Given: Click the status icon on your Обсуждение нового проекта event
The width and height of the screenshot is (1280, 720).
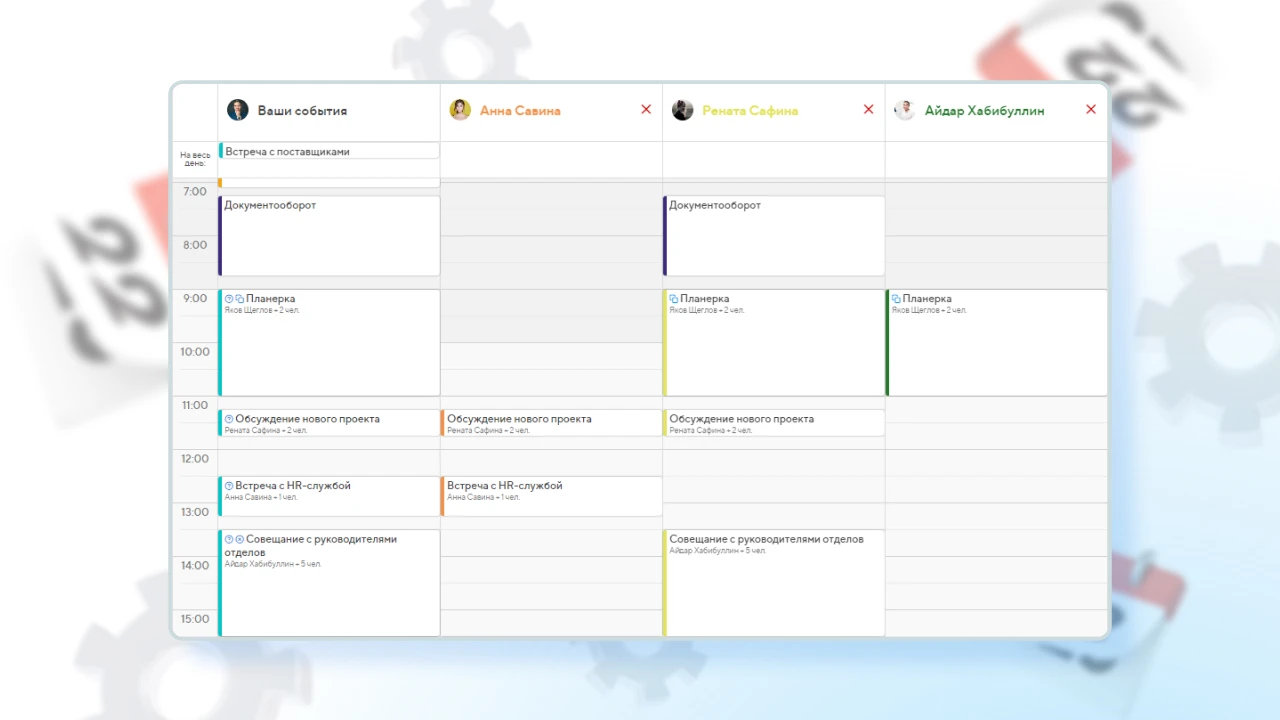Looking at the screenshot, I should tap(229, 419).
